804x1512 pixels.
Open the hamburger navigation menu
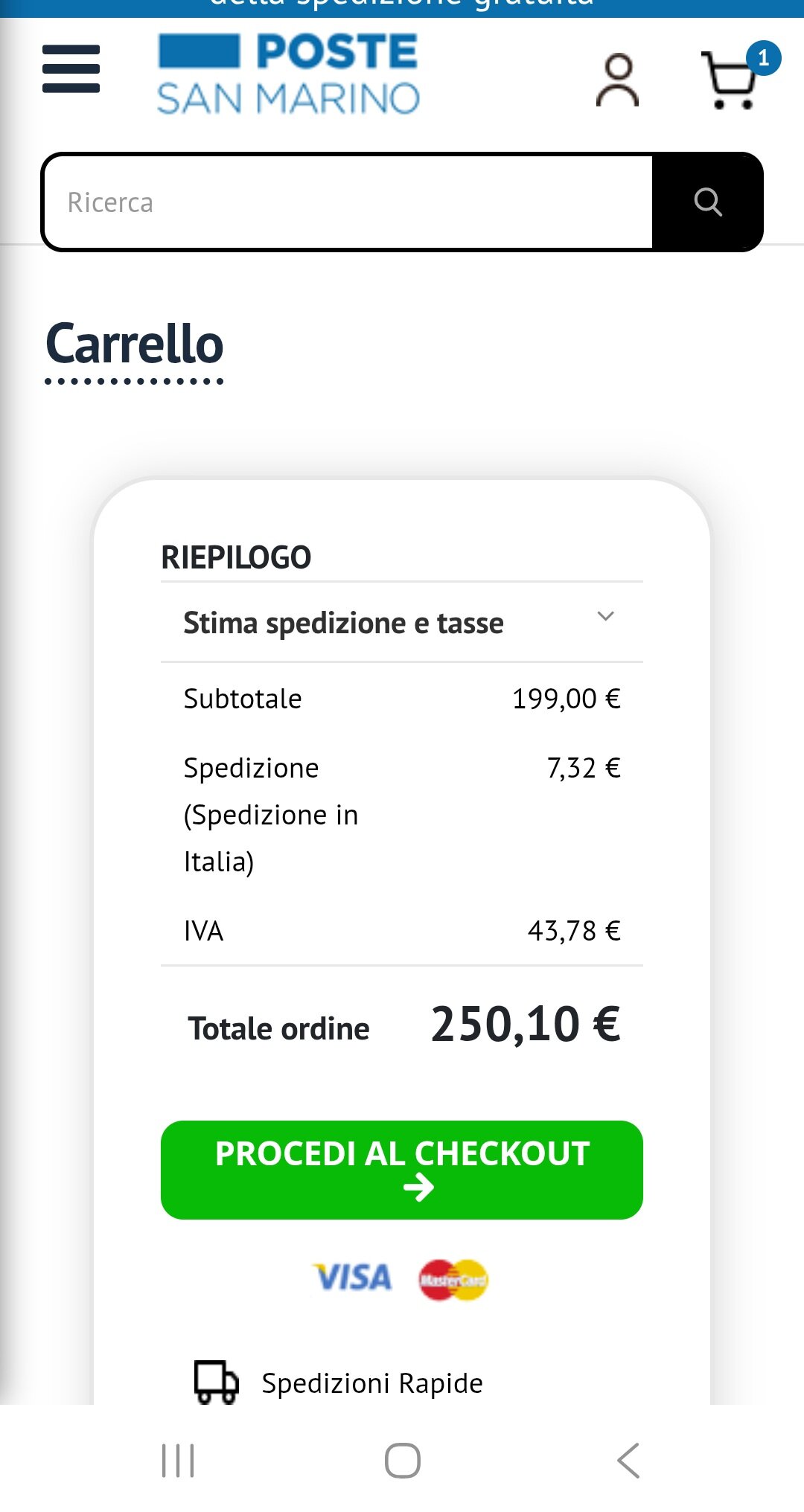71,69
